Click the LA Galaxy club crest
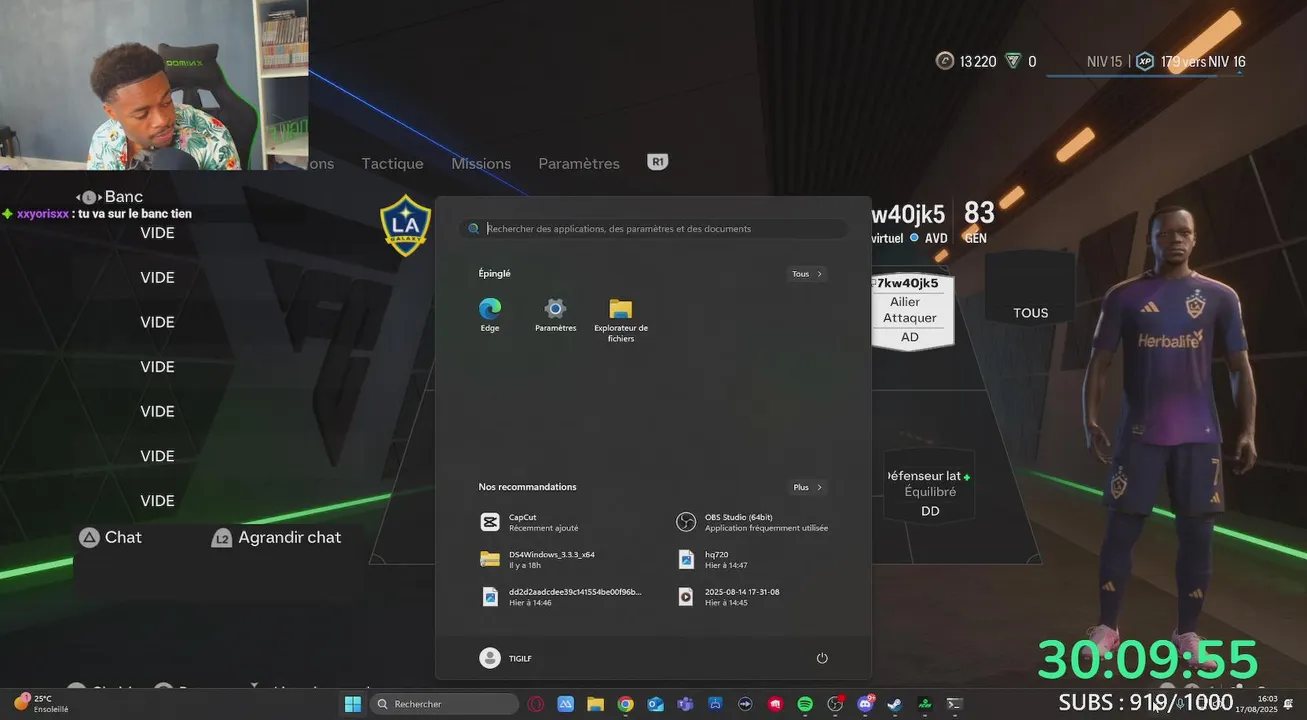 406,225
